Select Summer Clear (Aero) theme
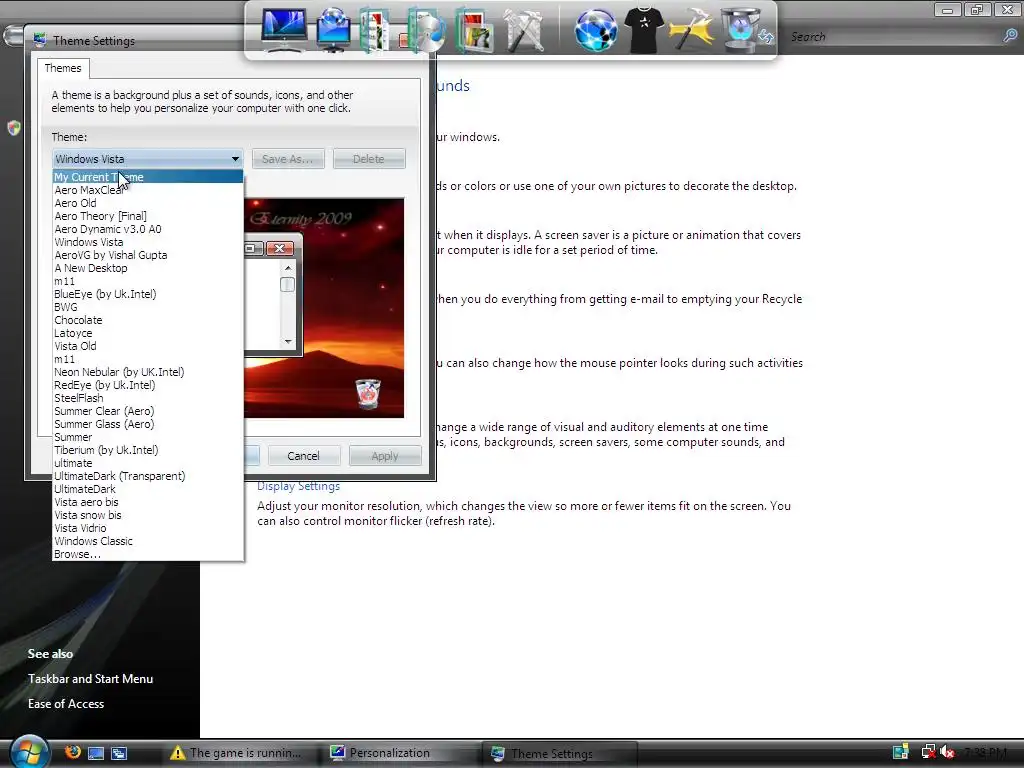Image resolution: width=1024 pixels, height=768 pixels. [148, 411]
